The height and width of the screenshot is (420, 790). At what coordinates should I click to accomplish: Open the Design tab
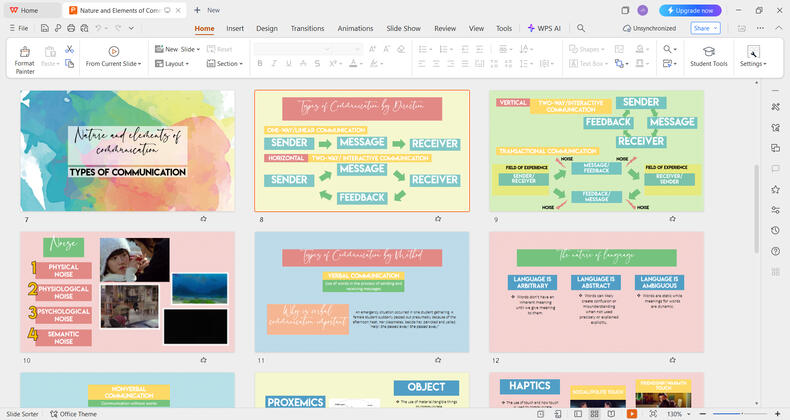pyautogui.click(x=267, y=28)
